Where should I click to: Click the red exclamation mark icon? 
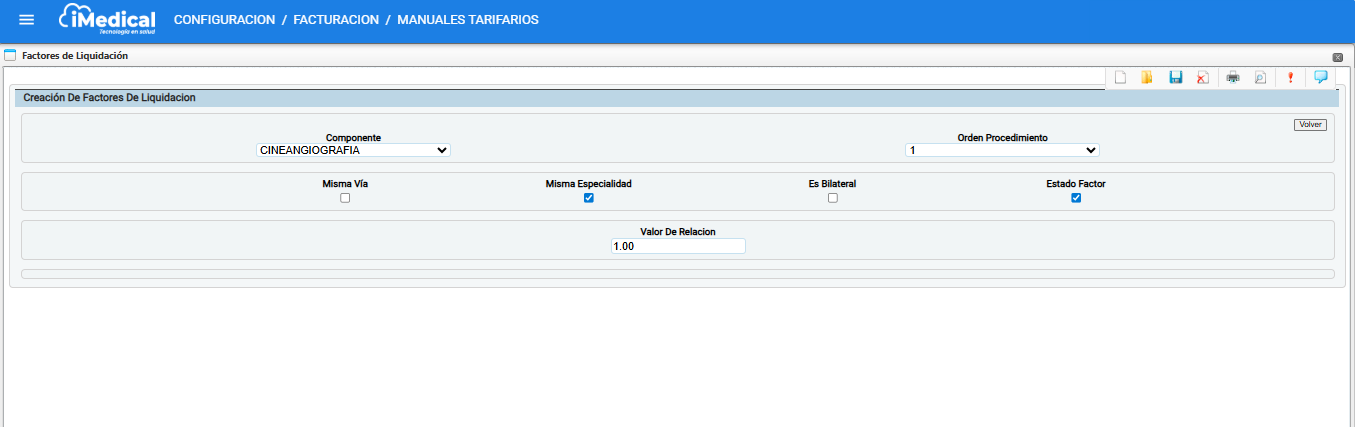[x=1290, y=78]
